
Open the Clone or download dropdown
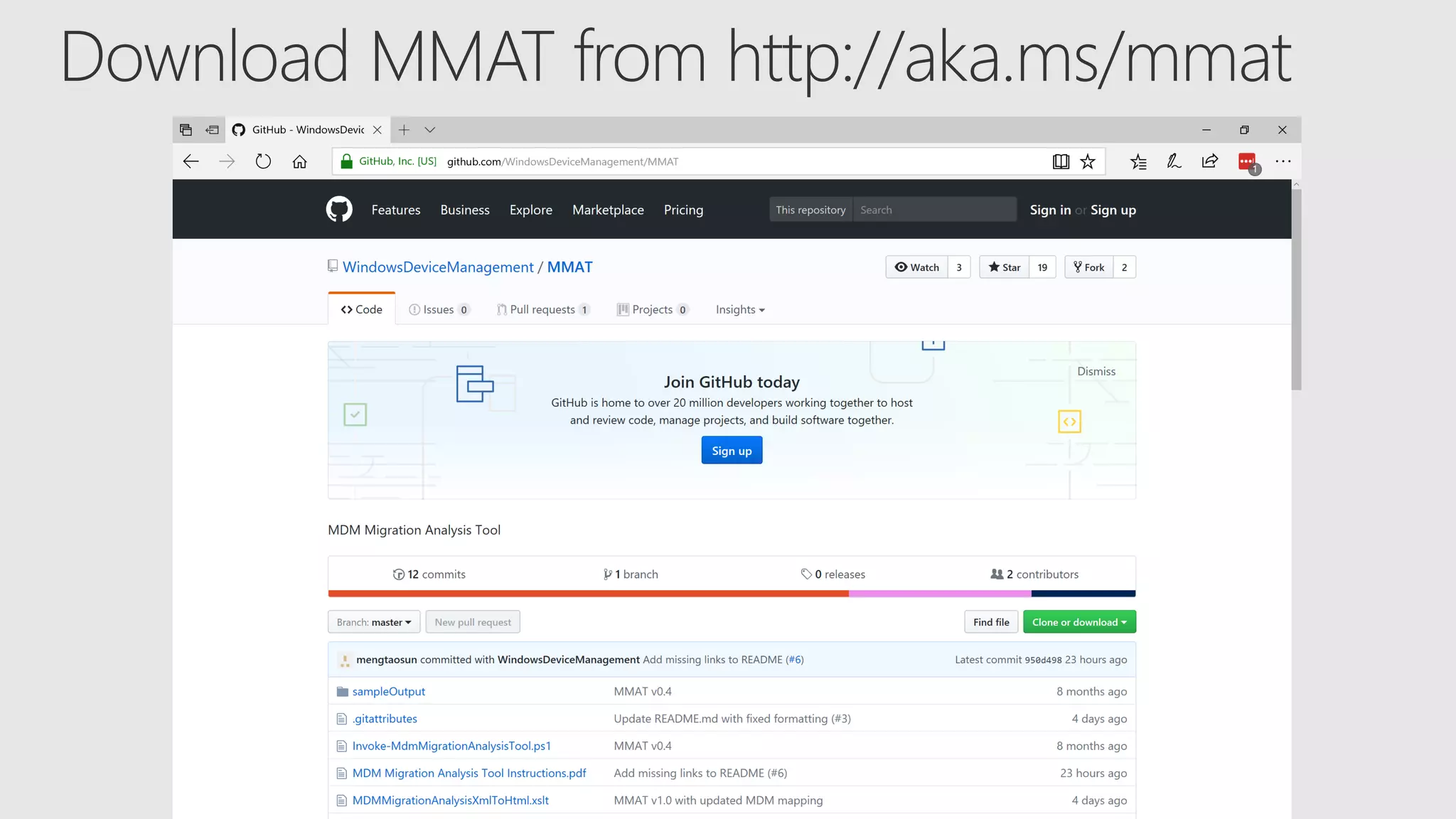coord(1078,622)
